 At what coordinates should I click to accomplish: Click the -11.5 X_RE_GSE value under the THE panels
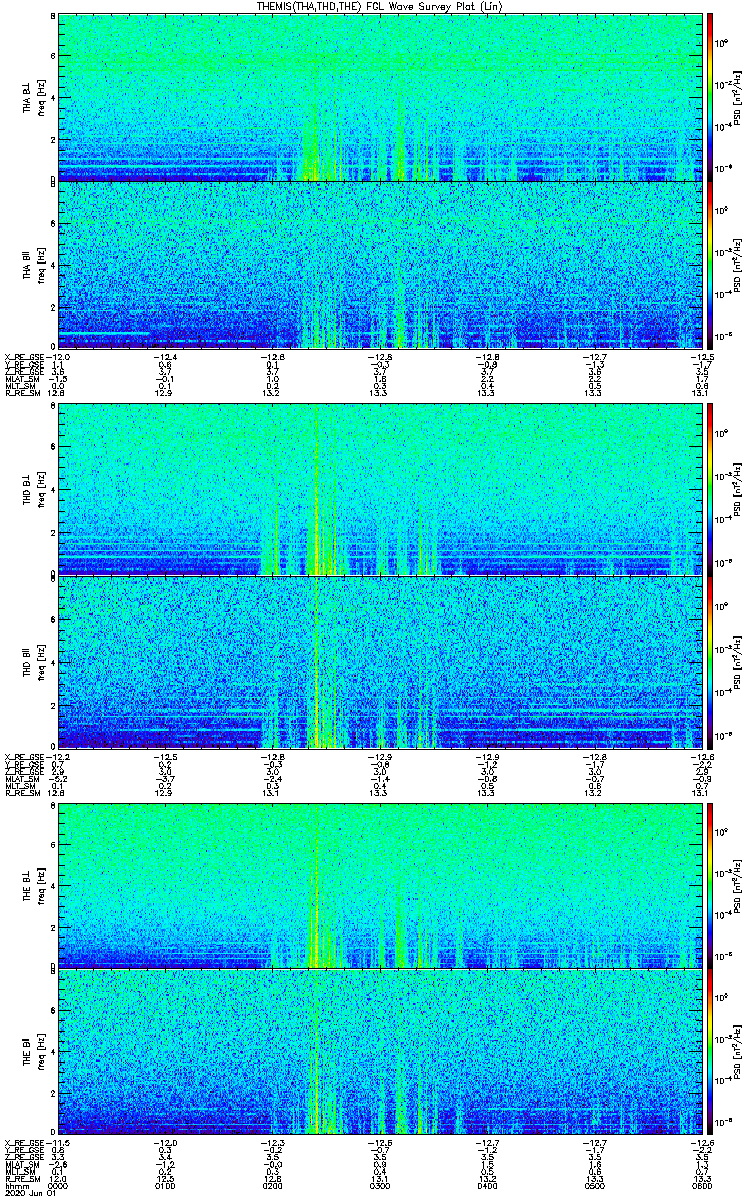click(58, 1141)
